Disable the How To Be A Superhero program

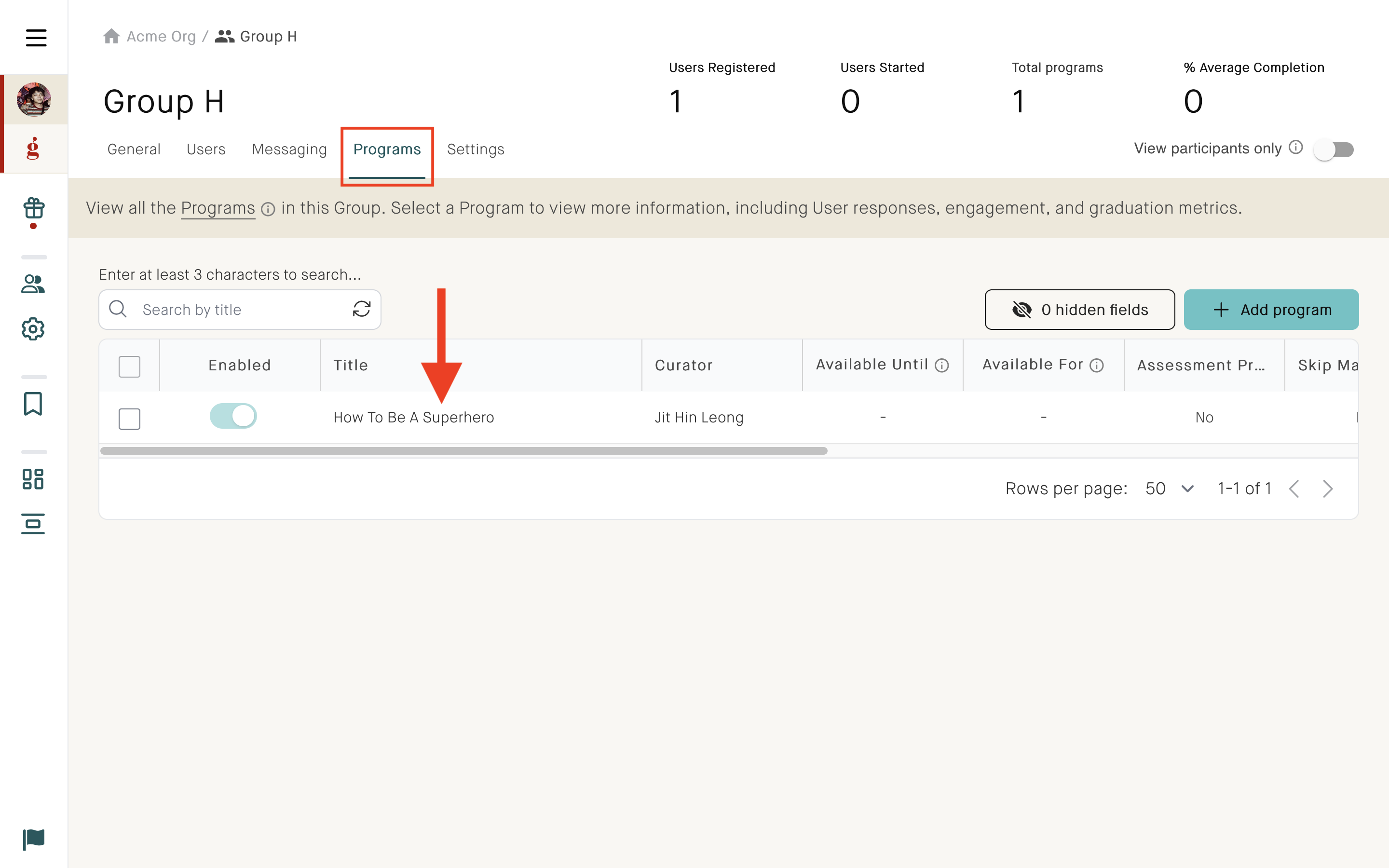[232, 416]
